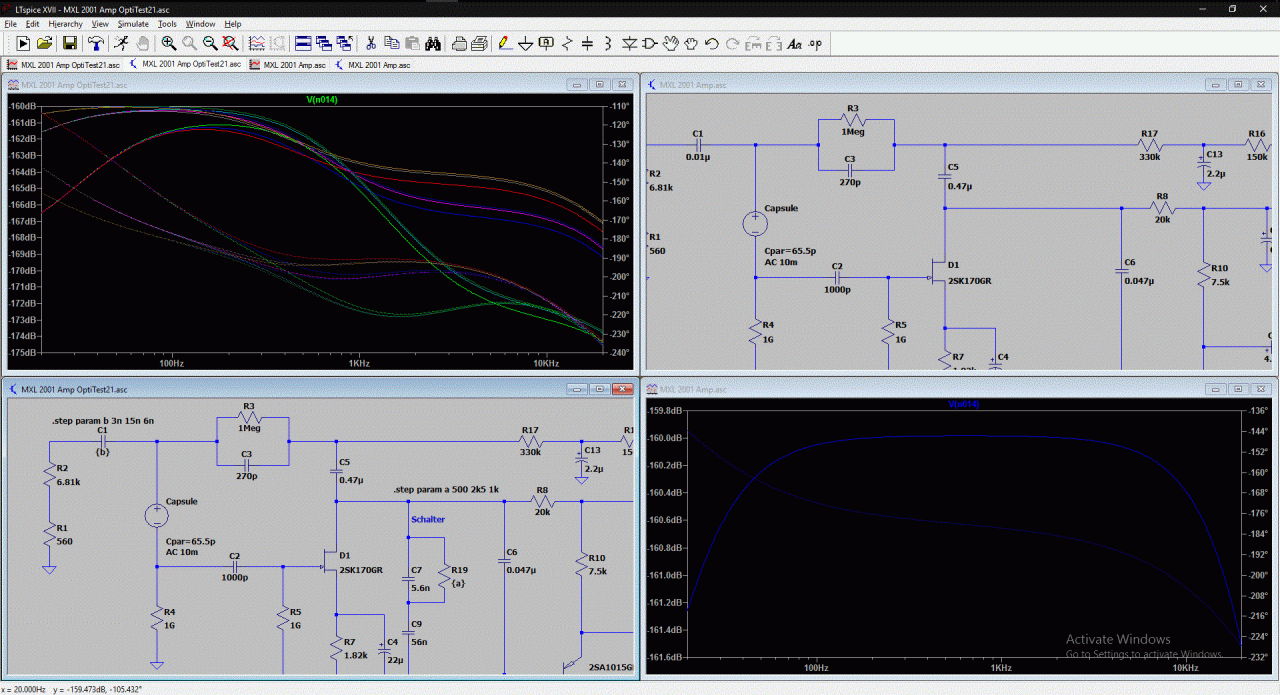Open the Tools menu

pos(167,23)
